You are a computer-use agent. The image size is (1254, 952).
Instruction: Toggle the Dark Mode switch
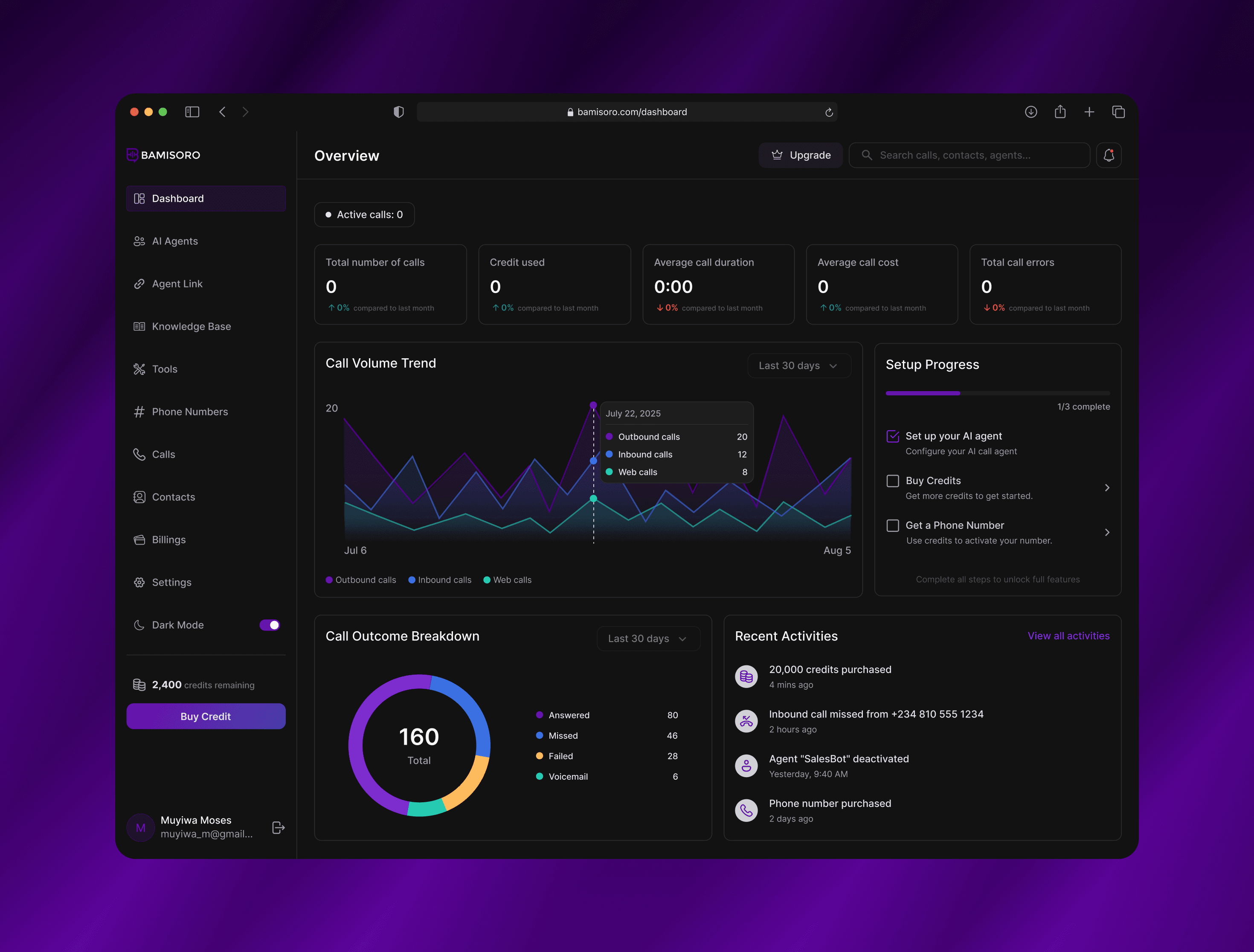point(269,625)
